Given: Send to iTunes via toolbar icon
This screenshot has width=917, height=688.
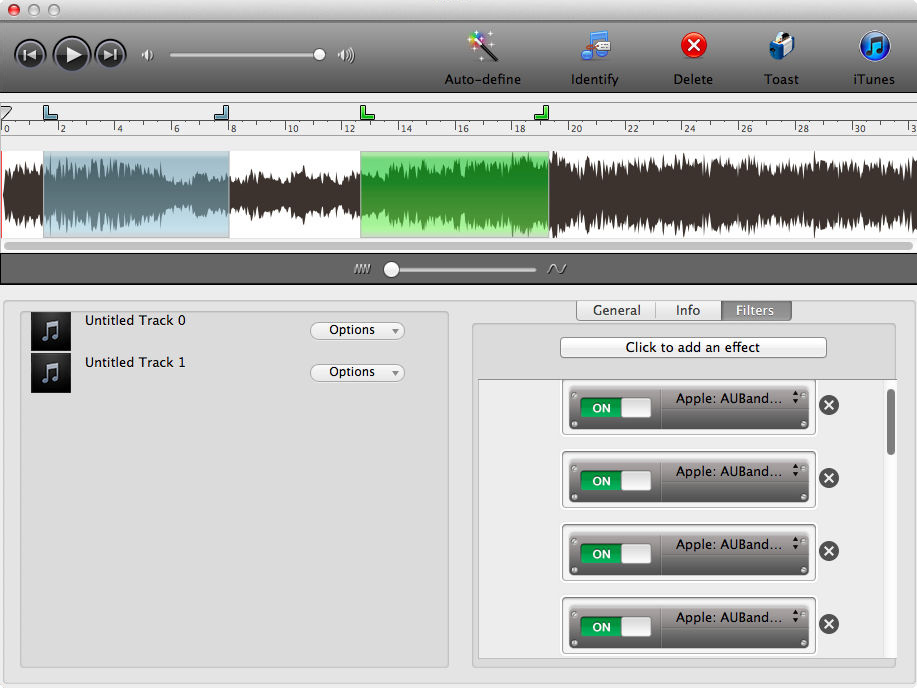Looking at the screenshot, I should 874,47.
